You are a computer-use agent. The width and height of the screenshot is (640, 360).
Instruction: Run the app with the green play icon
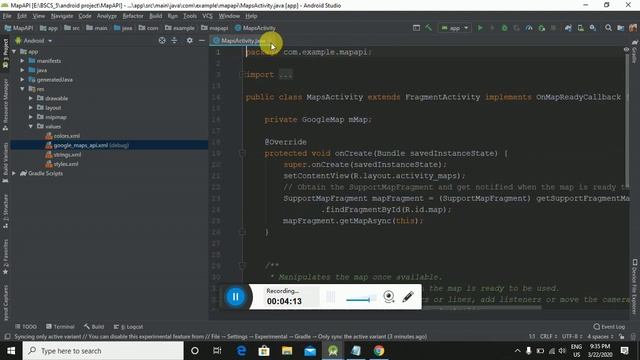click(x=480, y=28)
